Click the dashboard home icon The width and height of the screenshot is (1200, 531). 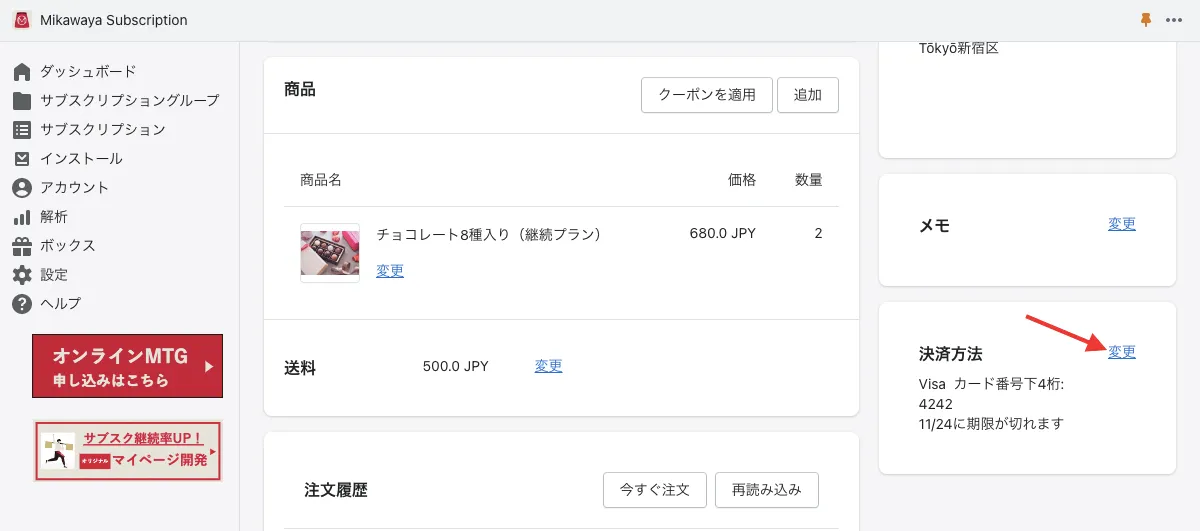tap(22, 72)
